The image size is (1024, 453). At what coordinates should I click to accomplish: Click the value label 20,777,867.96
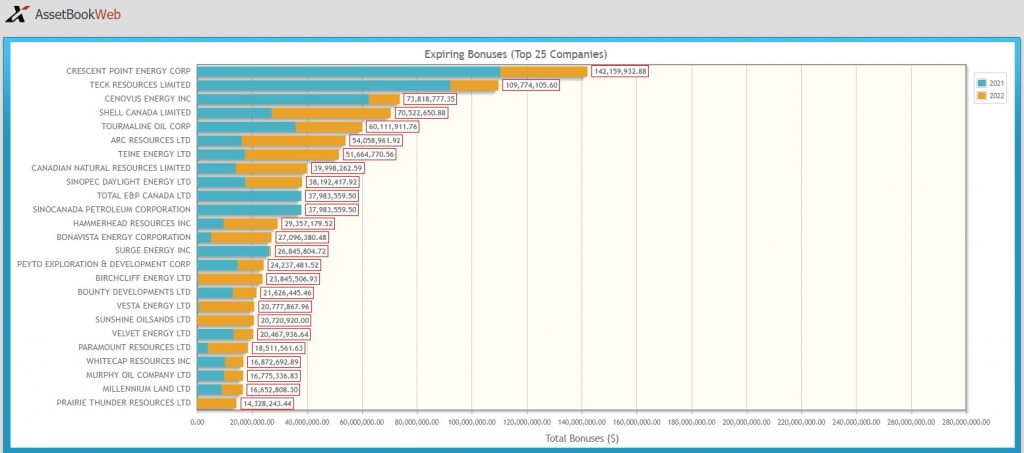point(285,306)
